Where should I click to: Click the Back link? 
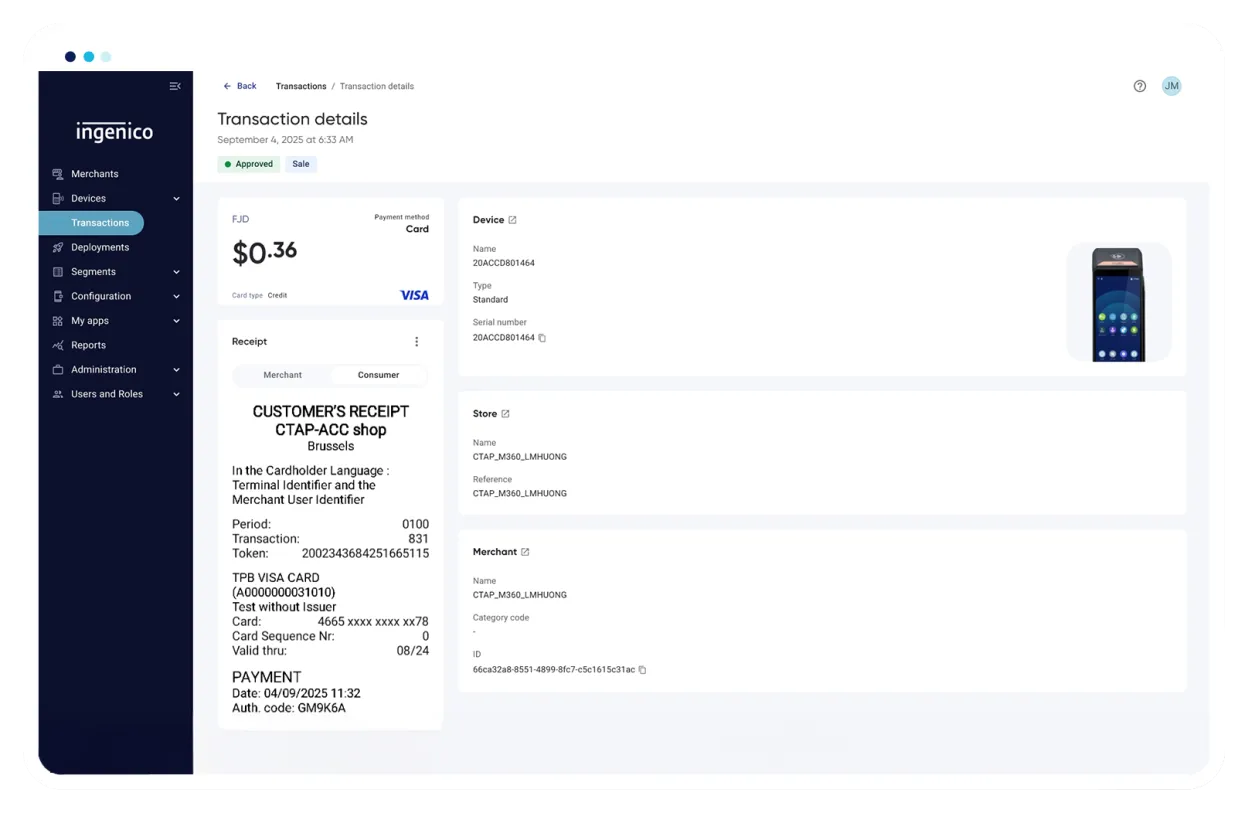click(240, 86)
